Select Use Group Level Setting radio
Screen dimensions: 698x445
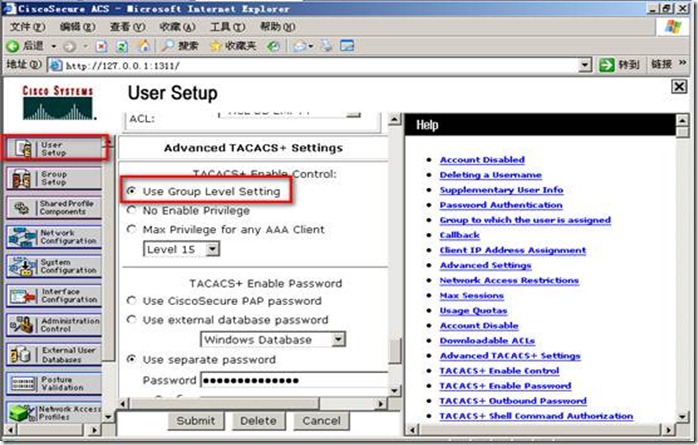pos(131,191)
